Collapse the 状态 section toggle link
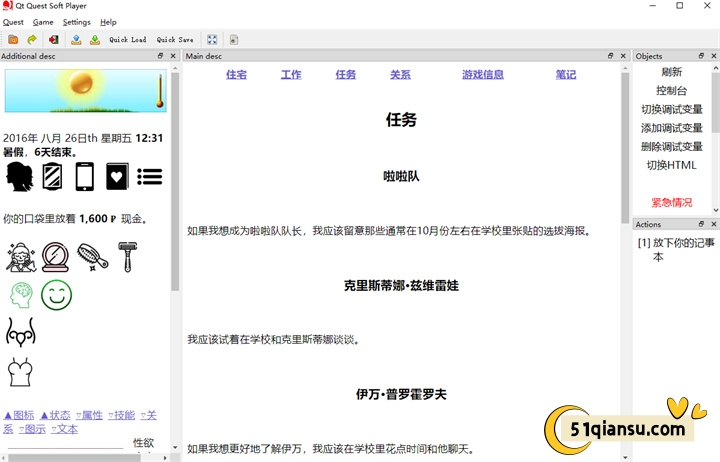720x462 pixels. click(55, 415)
